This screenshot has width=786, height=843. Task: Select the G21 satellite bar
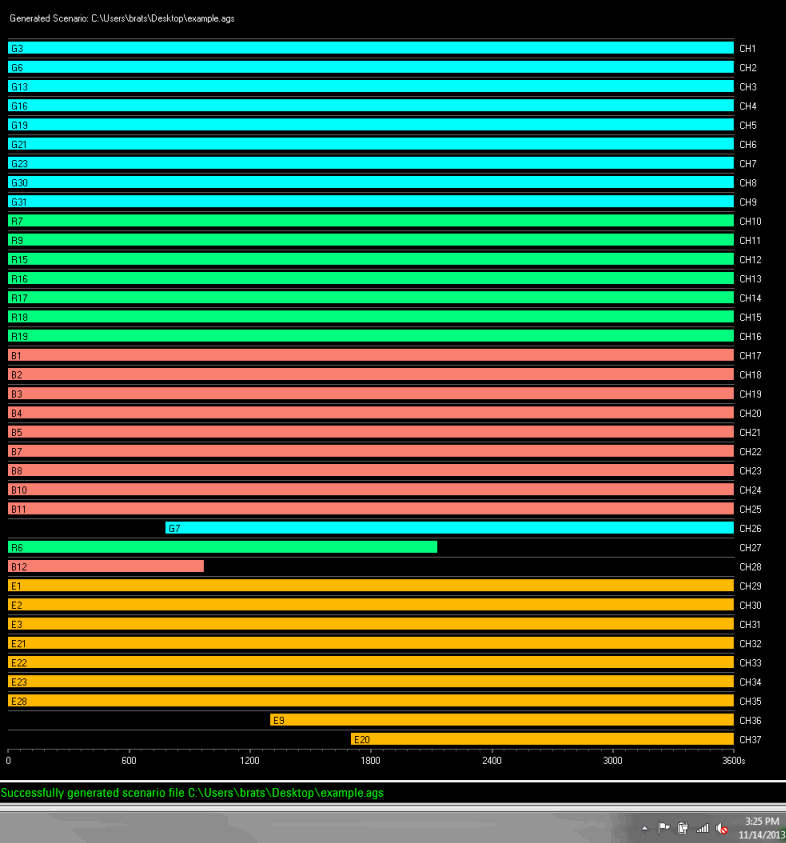click(x=371, y=144)
